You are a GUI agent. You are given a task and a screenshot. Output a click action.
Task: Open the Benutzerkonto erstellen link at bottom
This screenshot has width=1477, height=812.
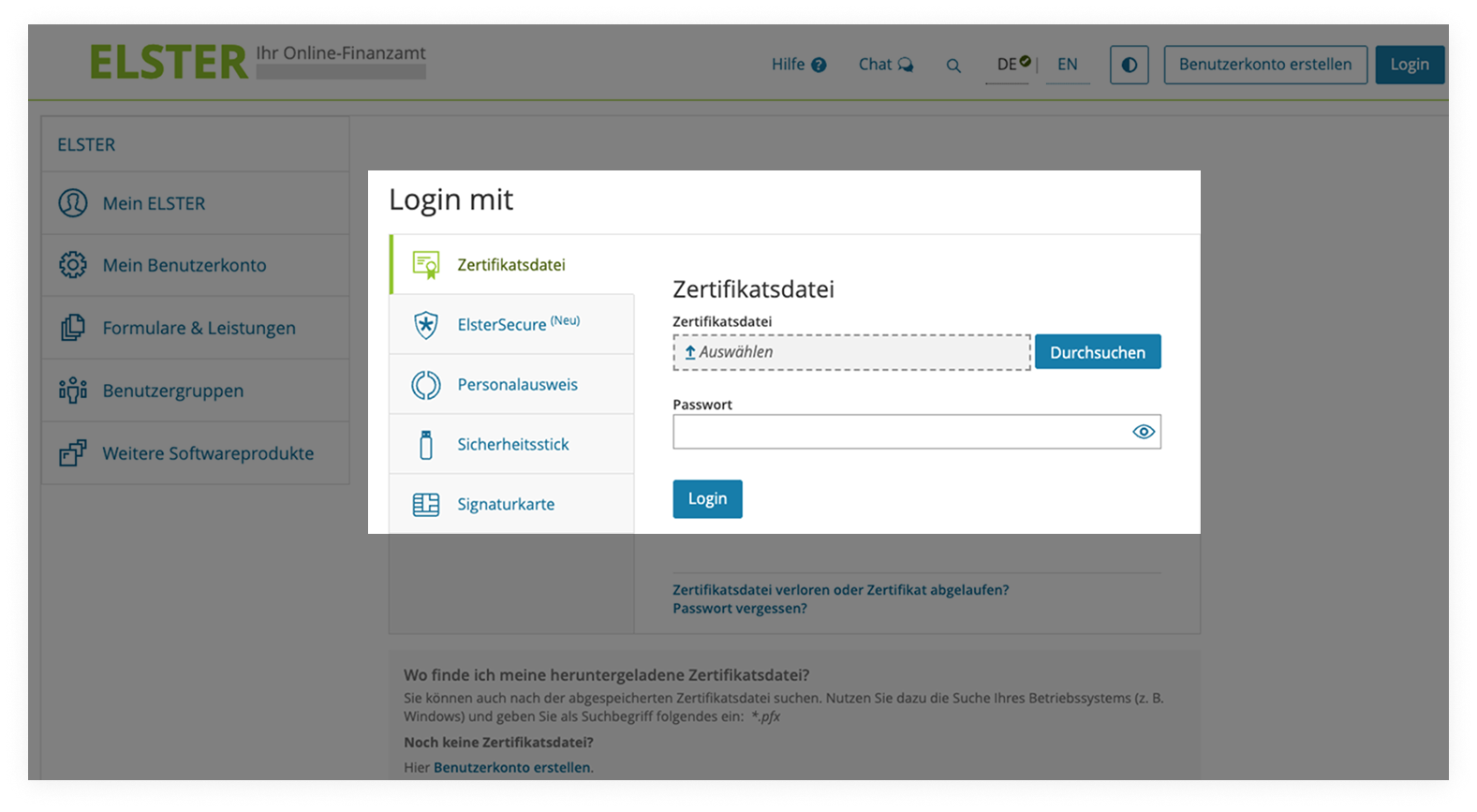click(511, 768)
